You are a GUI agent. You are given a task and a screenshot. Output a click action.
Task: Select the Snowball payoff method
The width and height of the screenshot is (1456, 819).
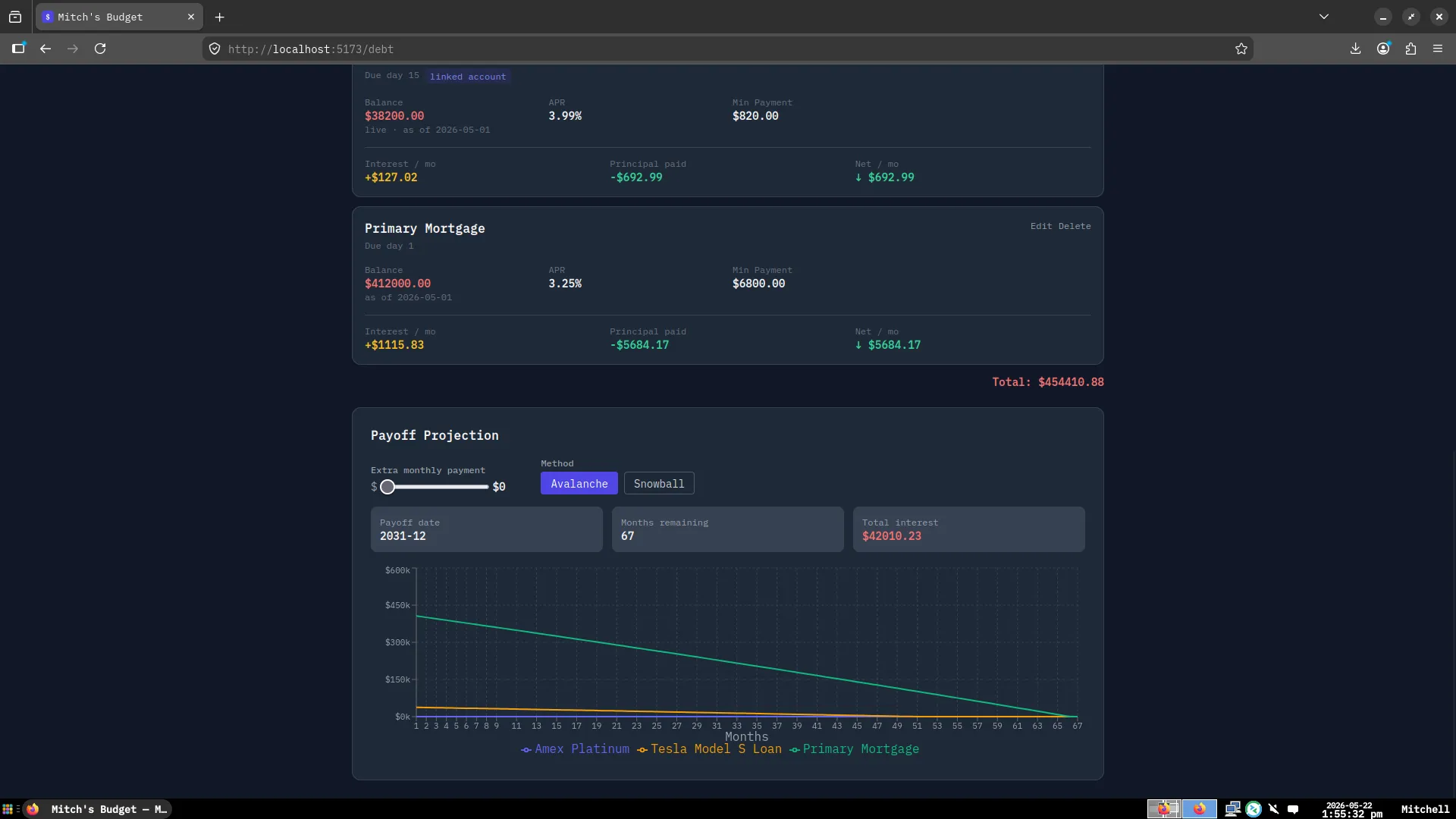[x=659, y=484]
